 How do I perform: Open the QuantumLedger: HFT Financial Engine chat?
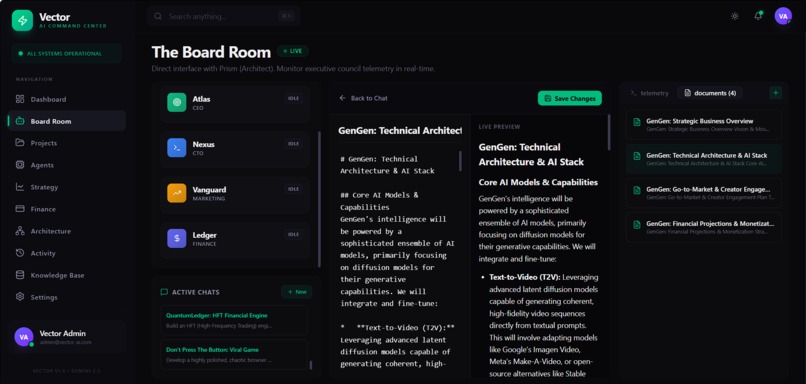[234, 320]
